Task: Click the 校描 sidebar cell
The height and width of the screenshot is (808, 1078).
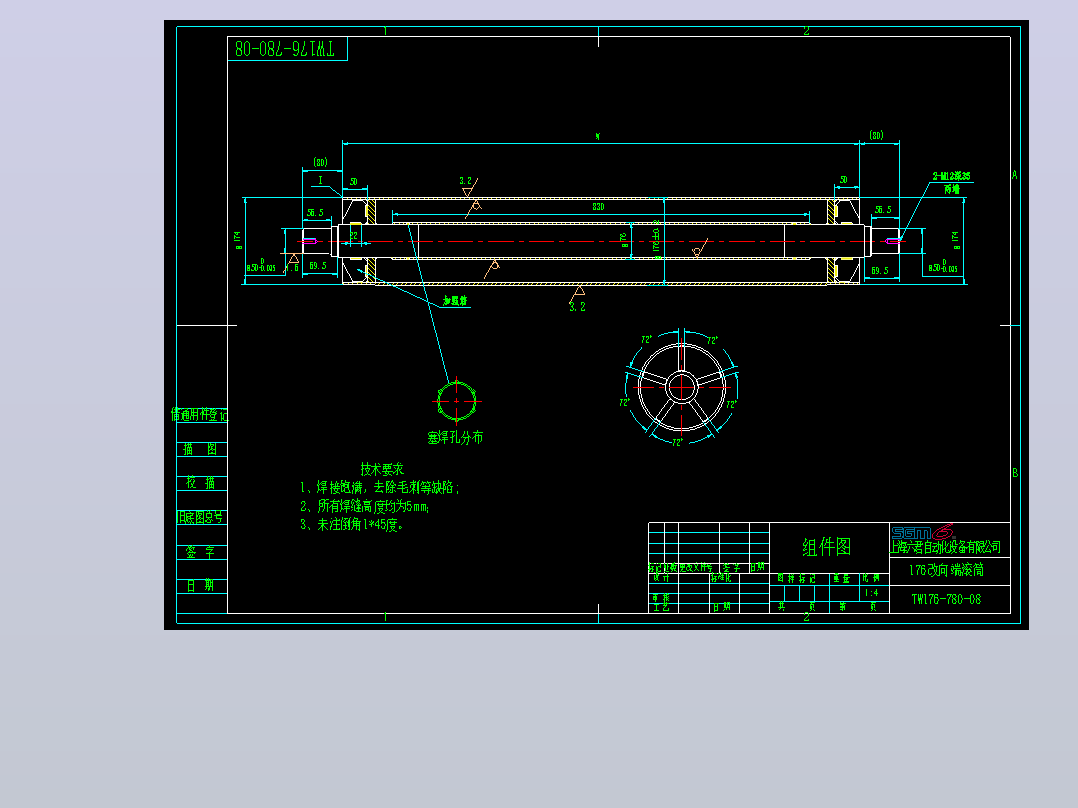Action: coord(201,483)
